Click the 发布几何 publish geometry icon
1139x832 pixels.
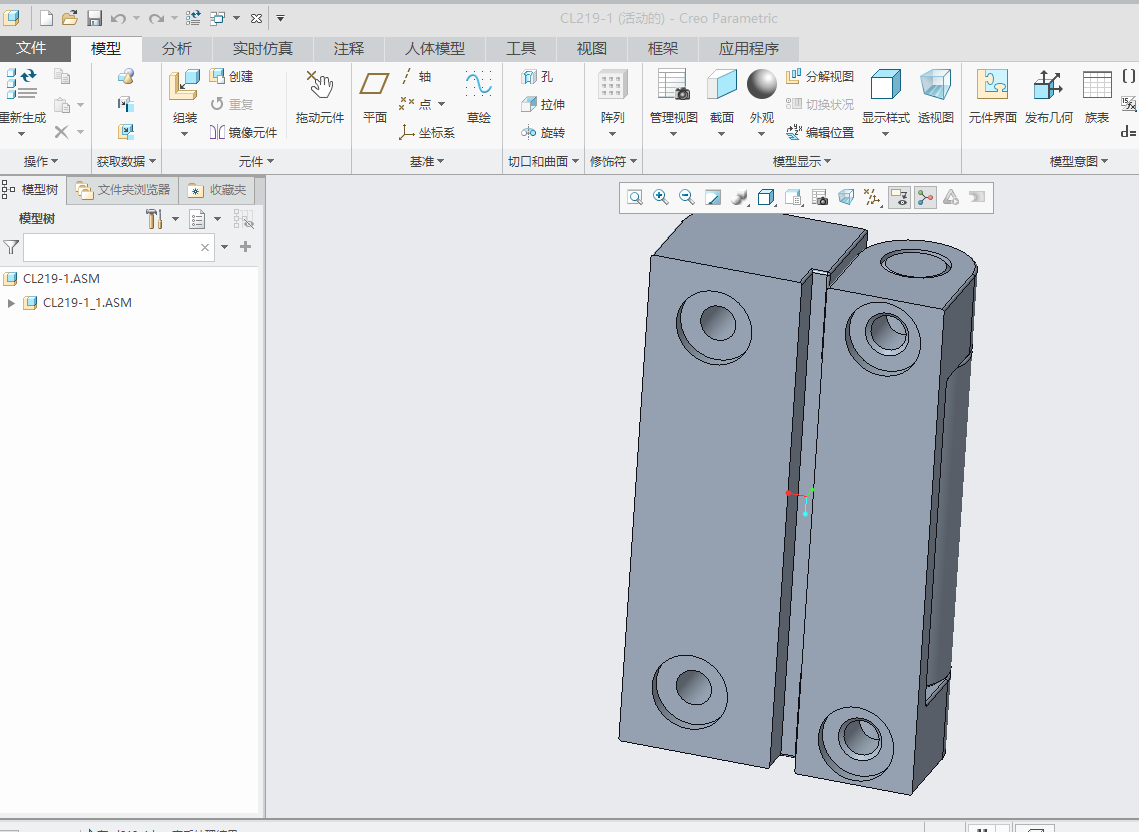(1048, 85)
